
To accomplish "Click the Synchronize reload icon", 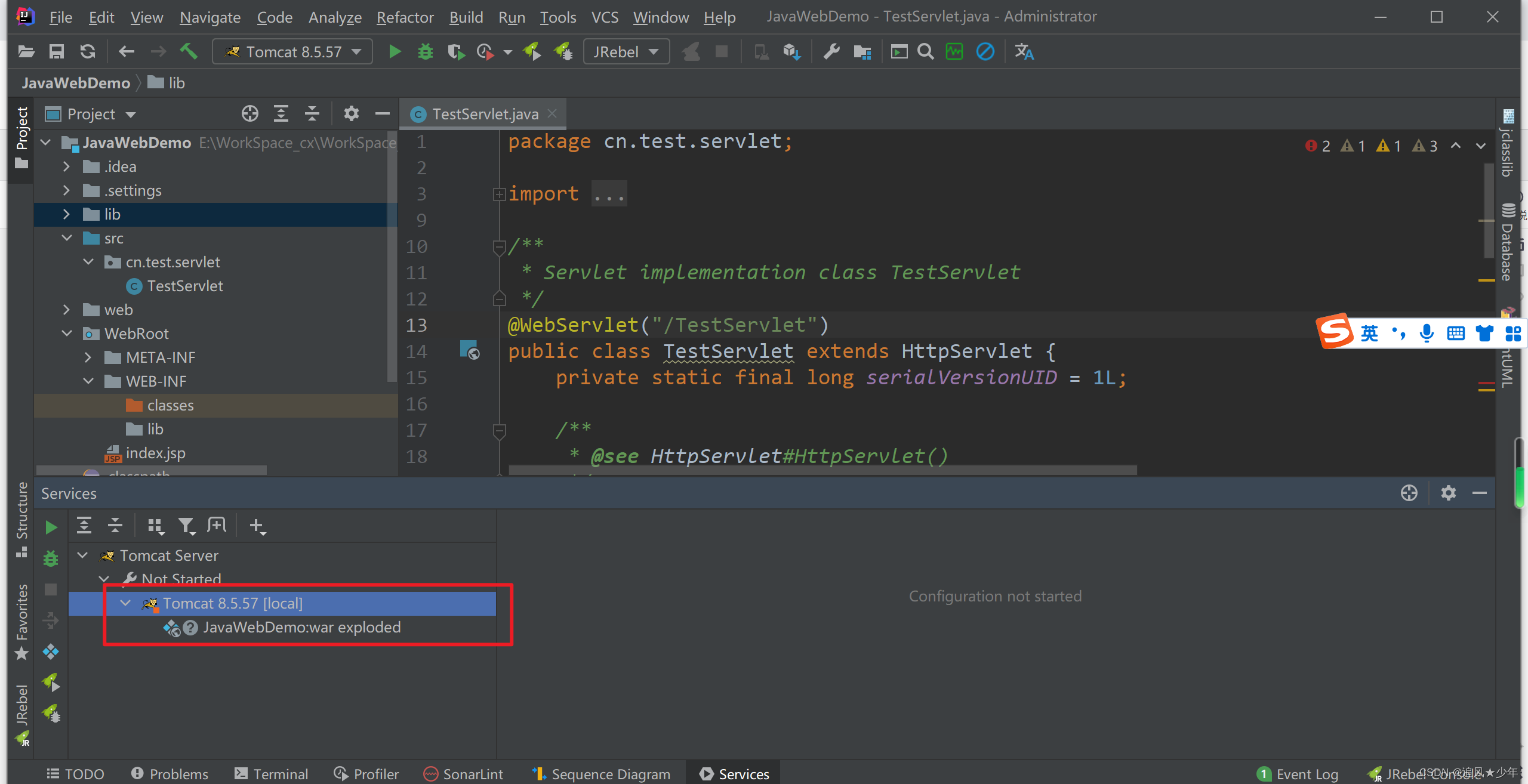I will 88,52.
